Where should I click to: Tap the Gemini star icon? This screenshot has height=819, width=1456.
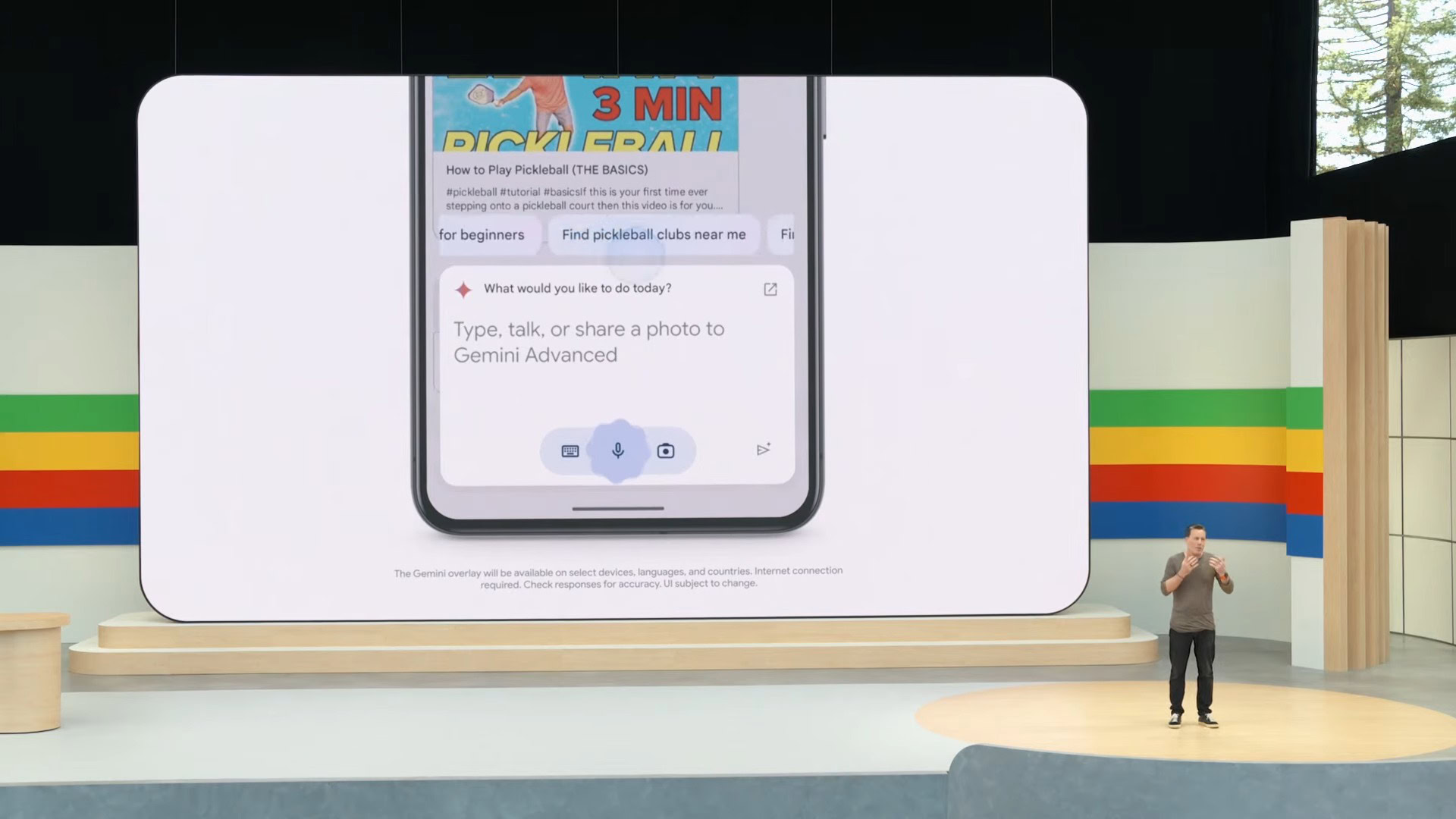pos(463,288)
